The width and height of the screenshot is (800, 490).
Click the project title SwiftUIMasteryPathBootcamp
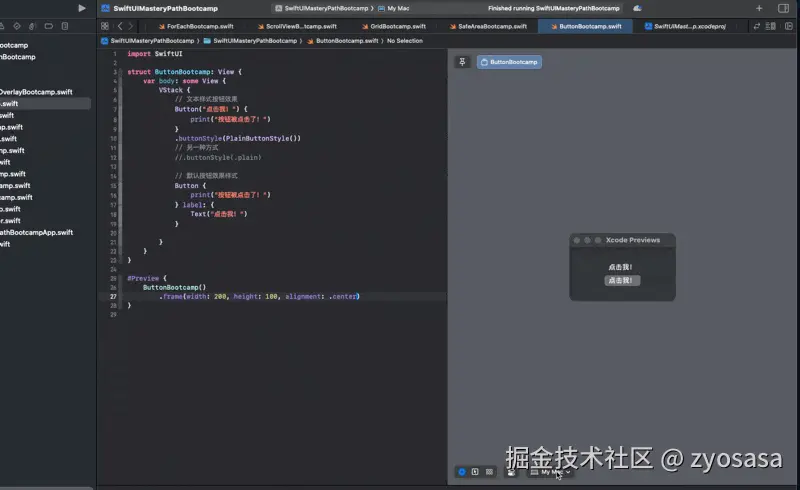[165, 8]
